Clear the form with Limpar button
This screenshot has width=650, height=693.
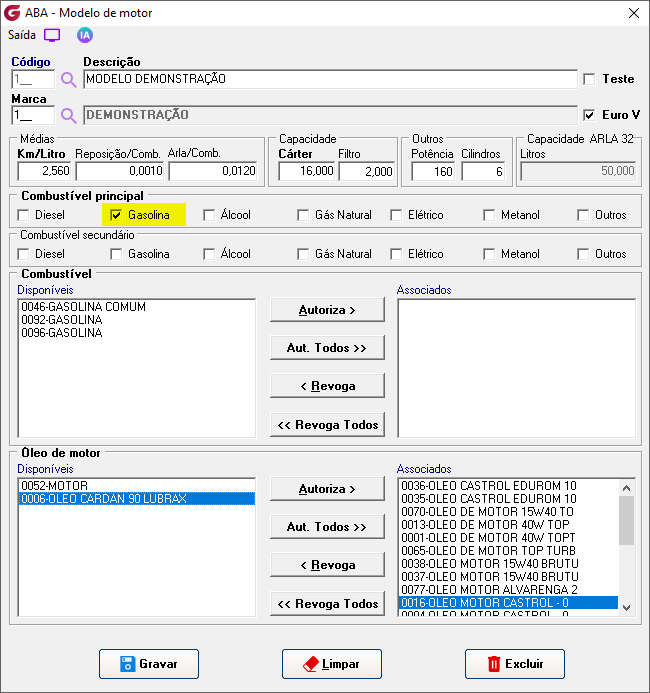(x=332, y=664)
